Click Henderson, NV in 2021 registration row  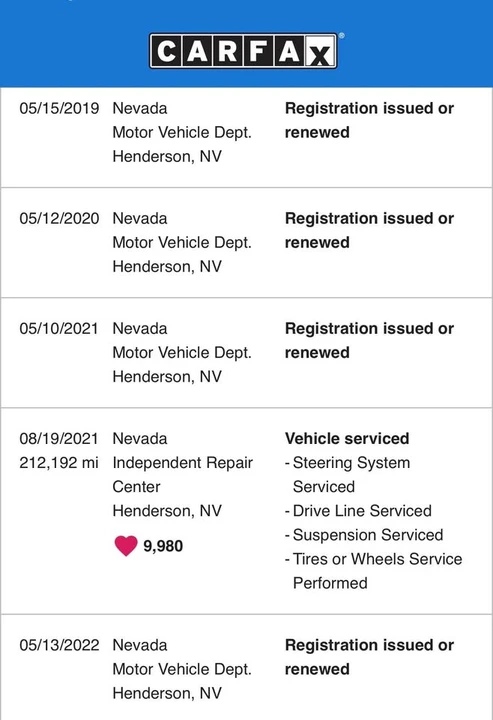(167, 377)
